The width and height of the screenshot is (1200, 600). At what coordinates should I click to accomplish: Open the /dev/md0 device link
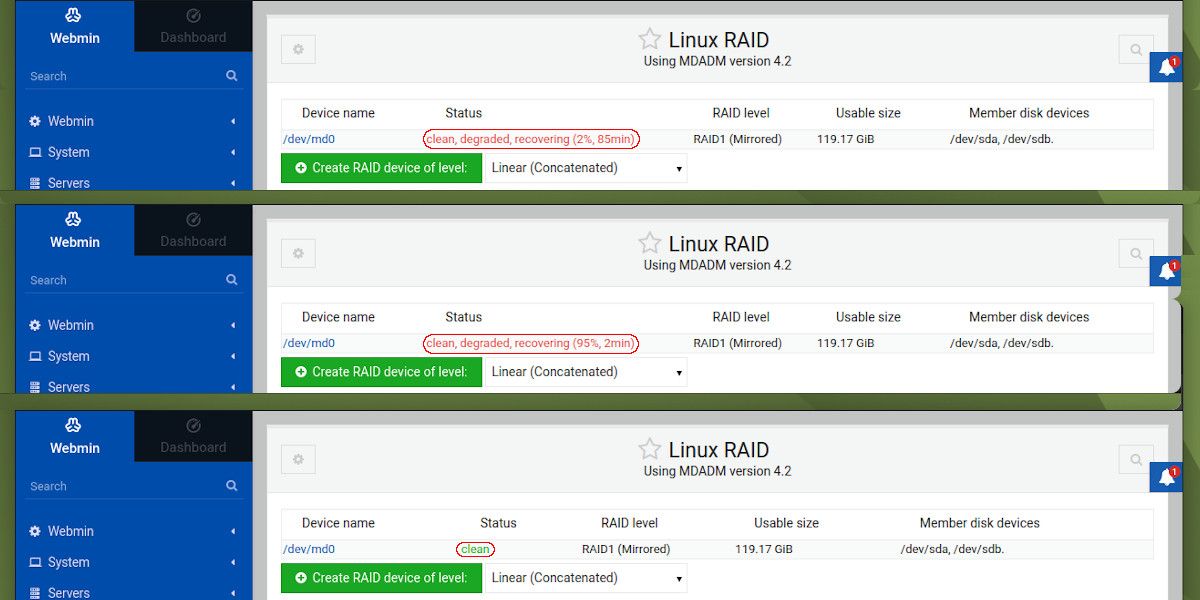pyautogui.click(x=310, y=139)
